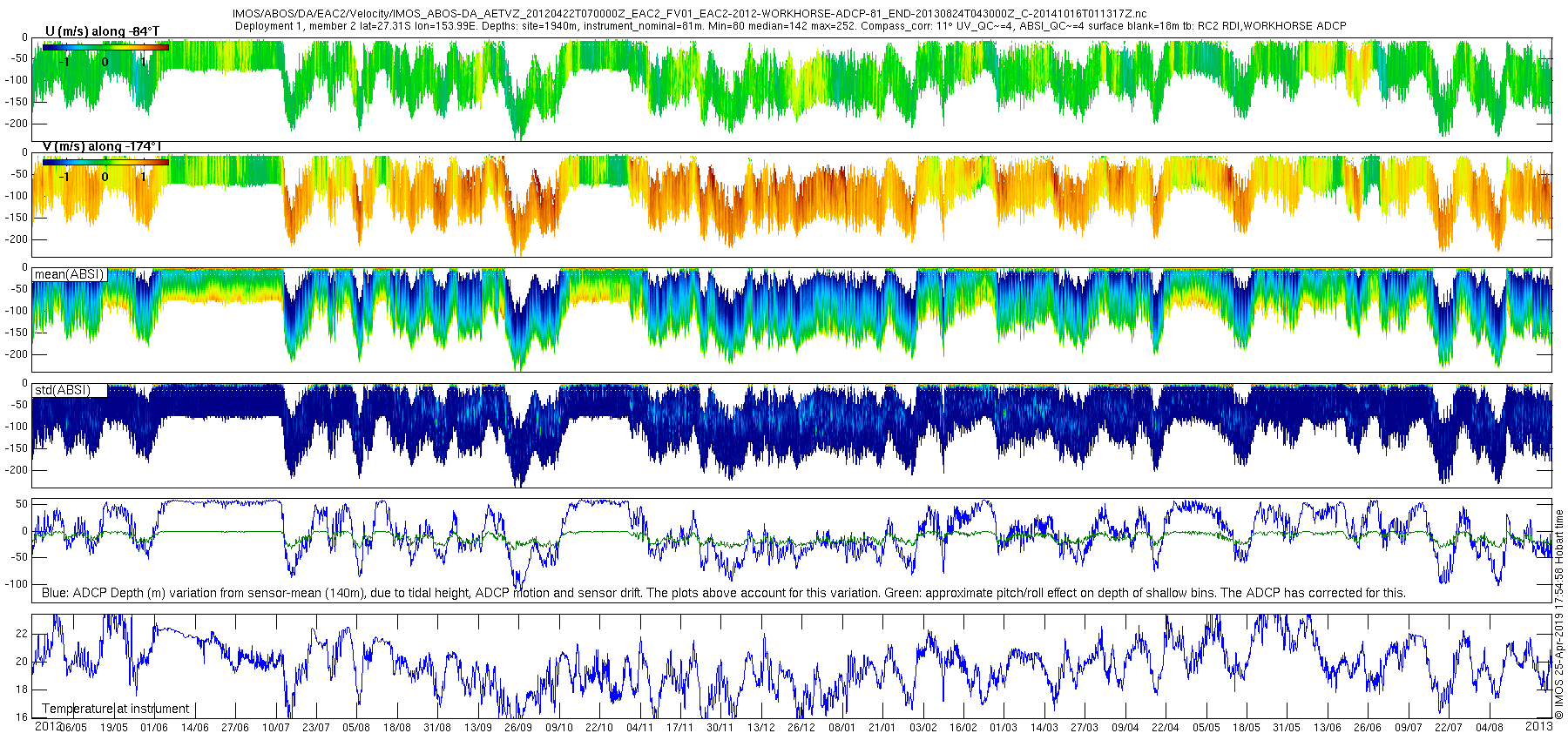Screen dimensions: 1568x740
Task: Click the '30/11' date tick label
Action: pyautogui.click(x=720, y=728)
